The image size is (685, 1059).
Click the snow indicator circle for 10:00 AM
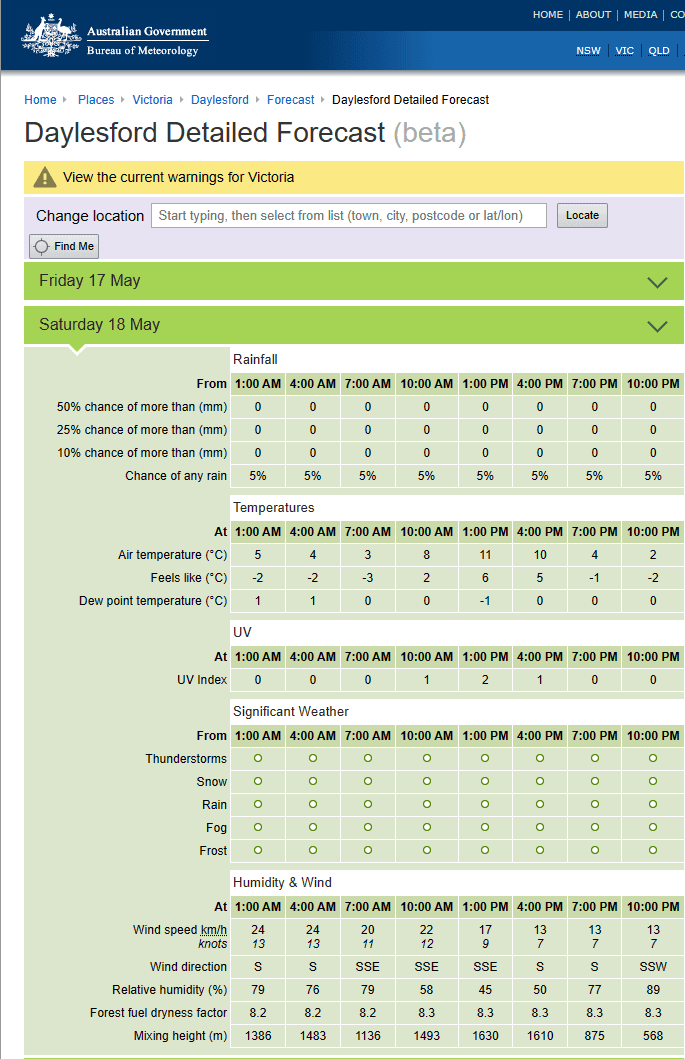point(427,781)
